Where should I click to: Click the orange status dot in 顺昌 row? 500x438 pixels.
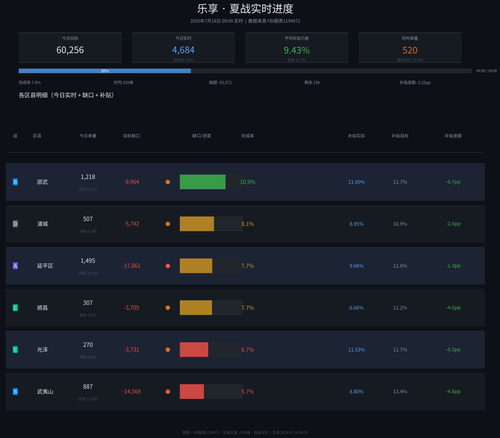[x=168, y=308]
